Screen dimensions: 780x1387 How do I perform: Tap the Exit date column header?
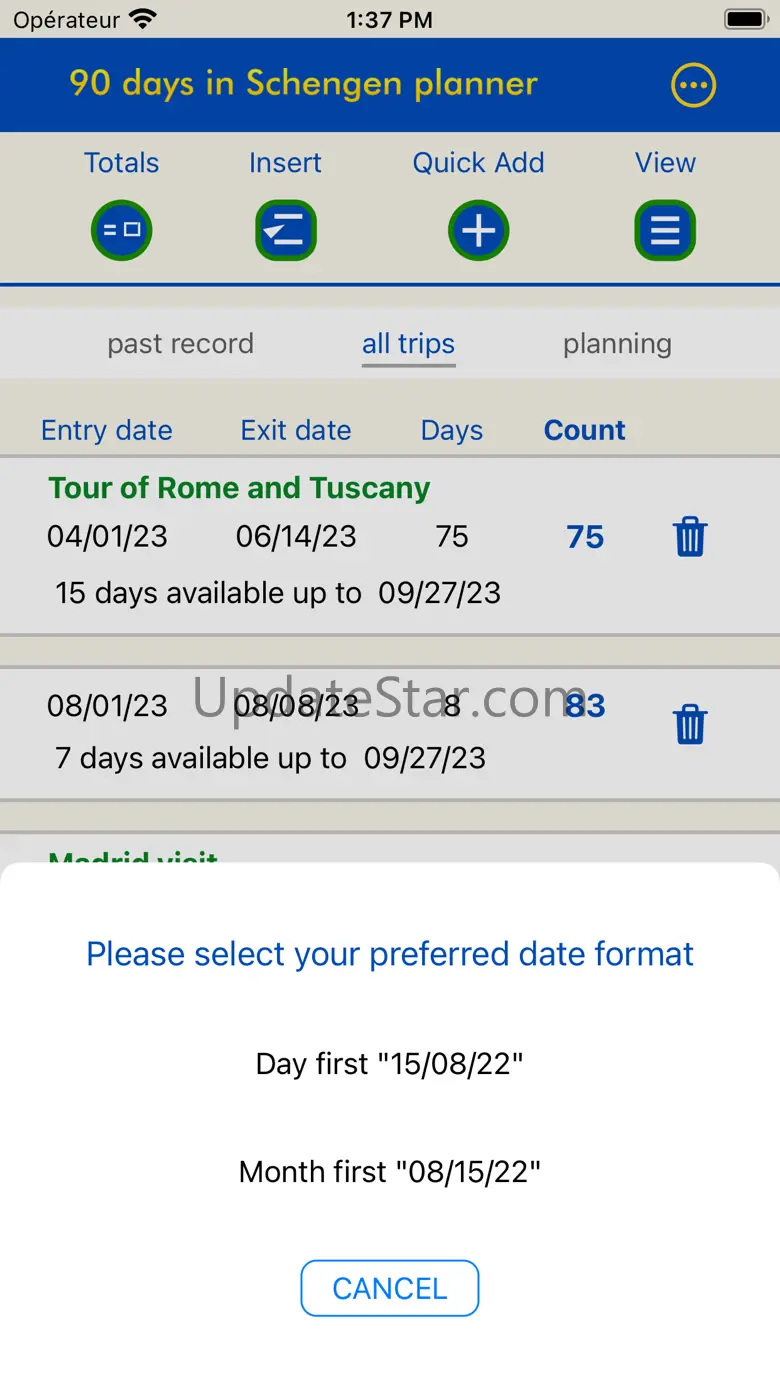(x=296, y=430)
